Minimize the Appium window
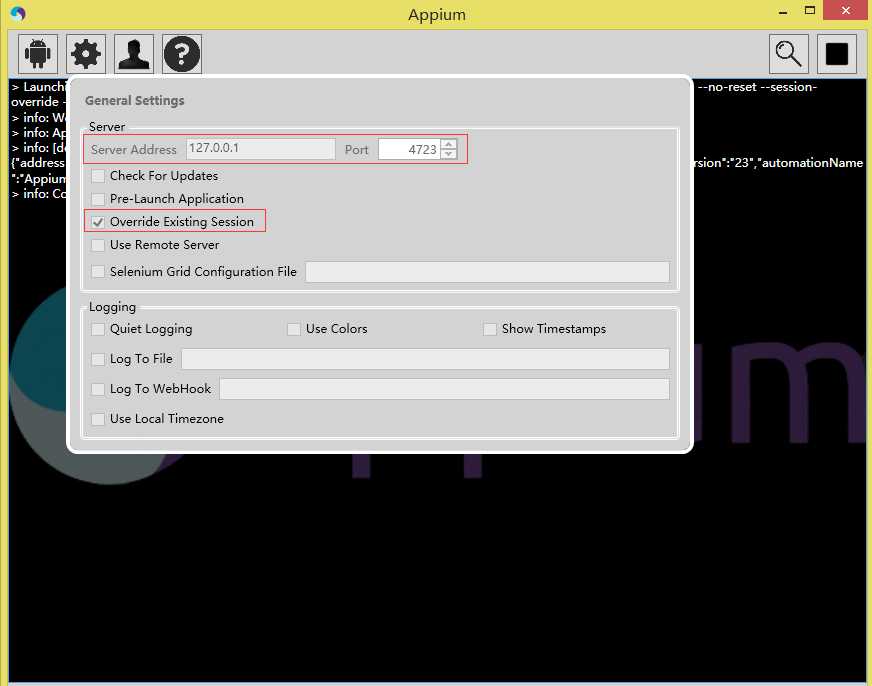872x686 pixels. (782, 12)
